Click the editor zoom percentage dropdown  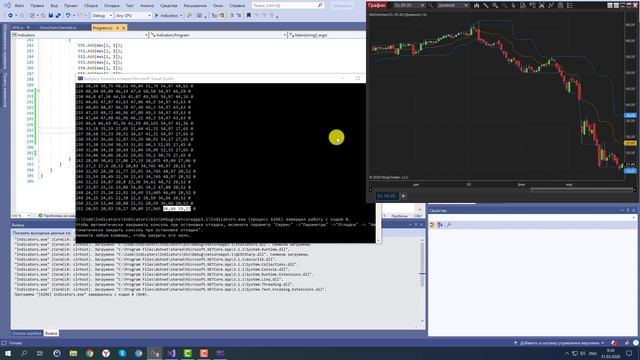click(21, 216)
